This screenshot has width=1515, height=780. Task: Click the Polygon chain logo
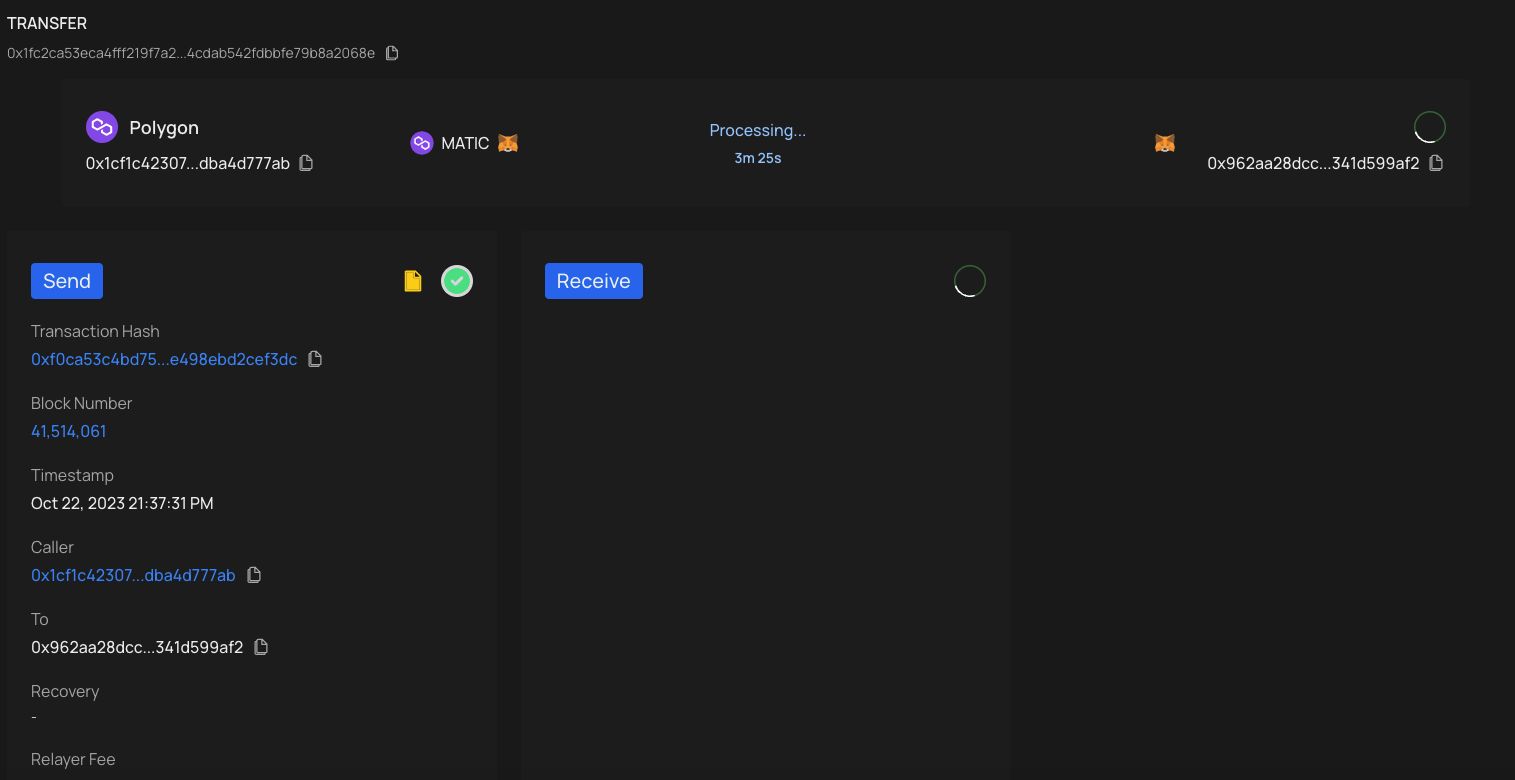102,127
